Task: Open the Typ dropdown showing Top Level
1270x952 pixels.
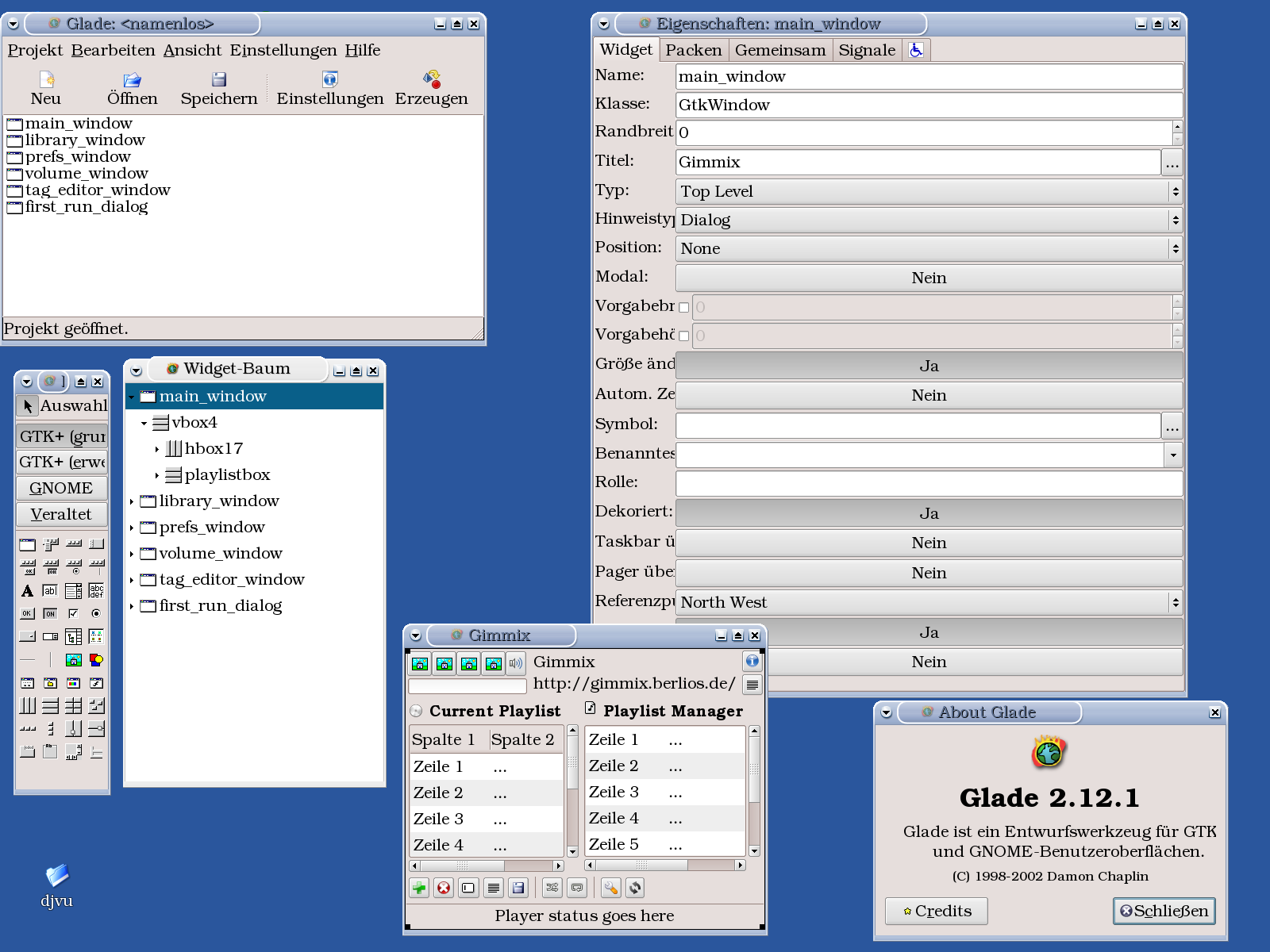Action: pyautogui.click(x=929, y=191)
